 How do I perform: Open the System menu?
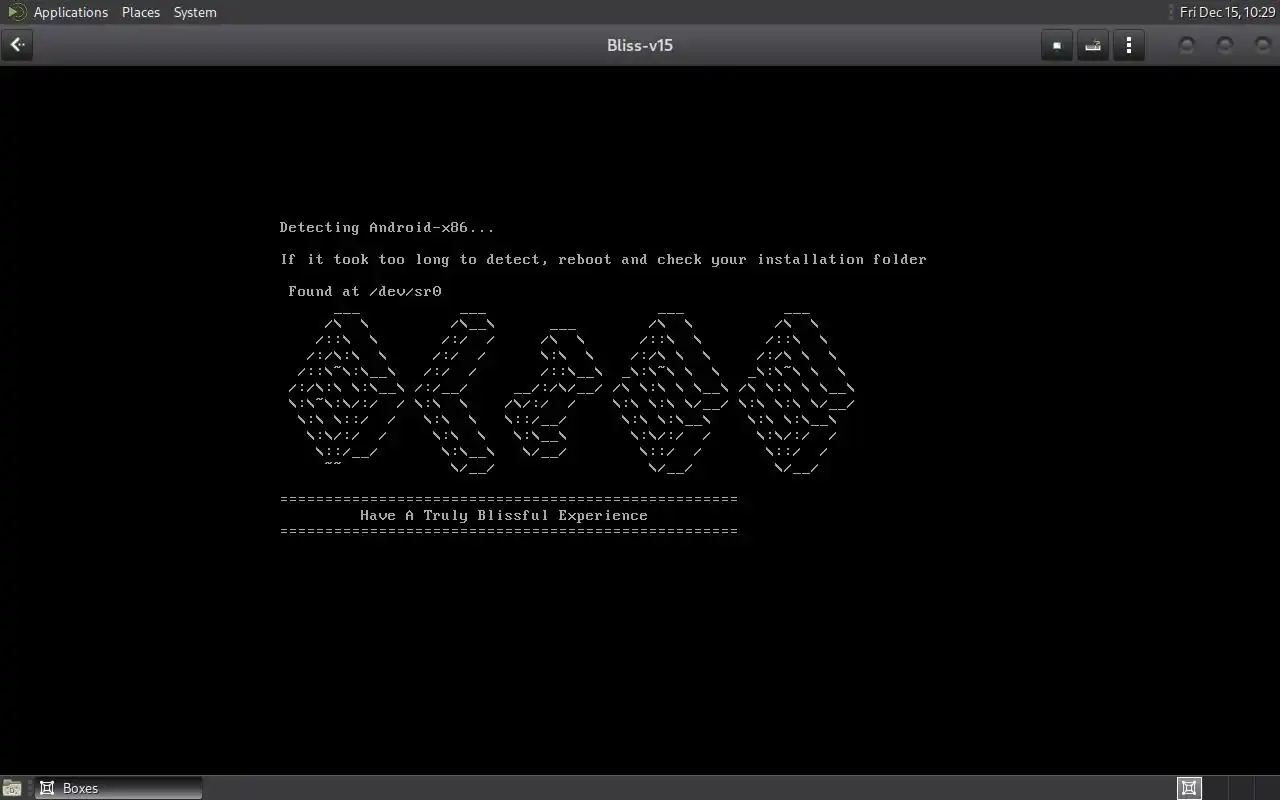click(x=195, y=12)
